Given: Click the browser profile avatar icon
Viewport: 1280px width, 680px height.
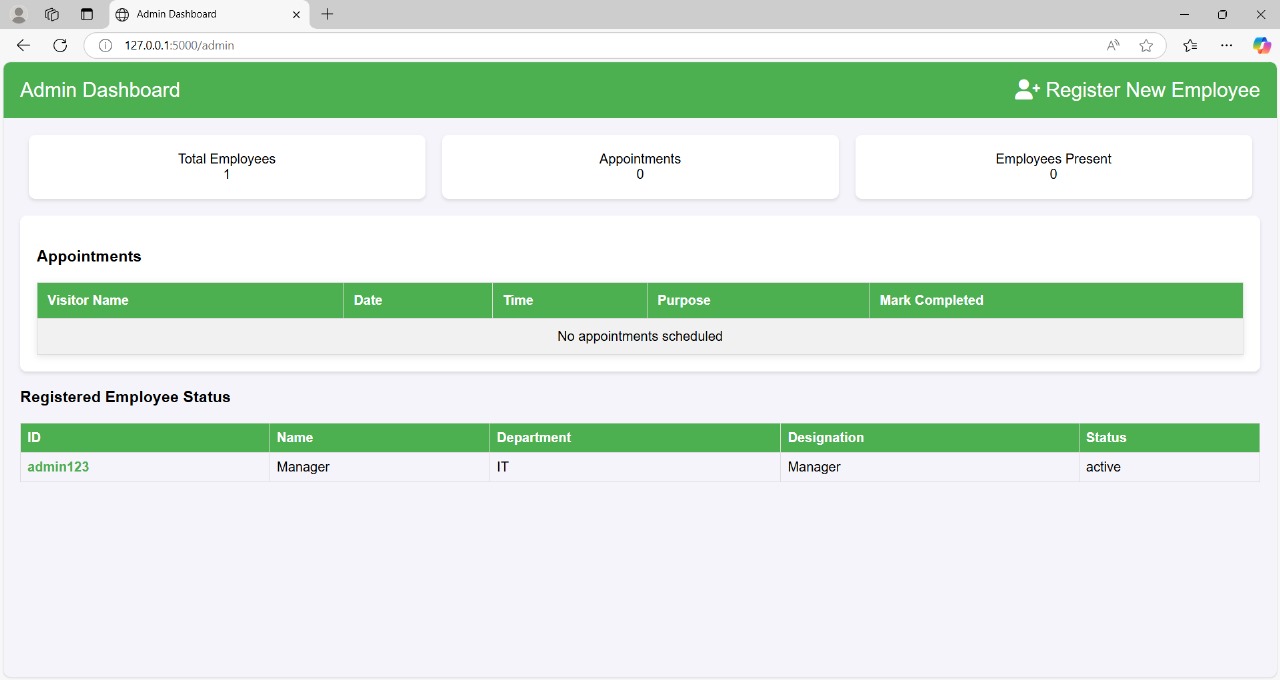Looking at the screenshot, I should [x=18, y=14].
